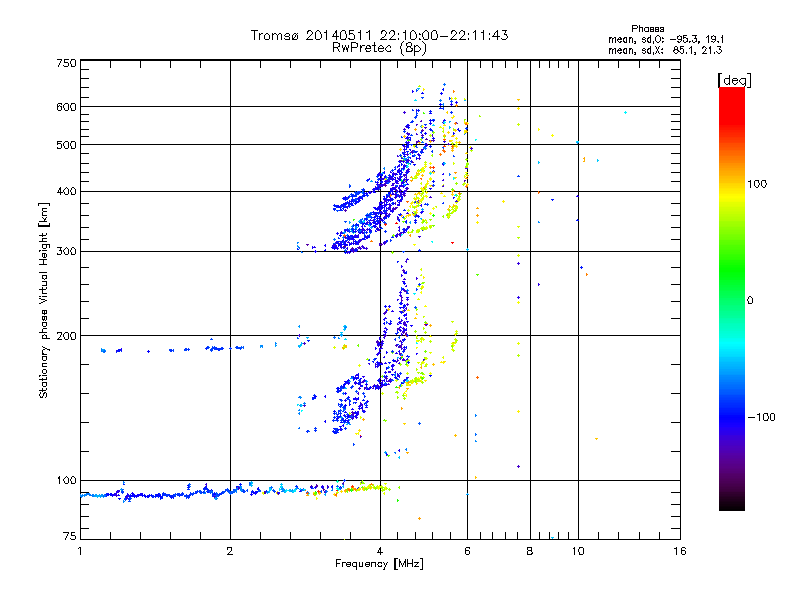Click the 'Stationary phase Virtual Height [km]' axis label
Screen dimensions: 800x600
click(x=44, y=301)
